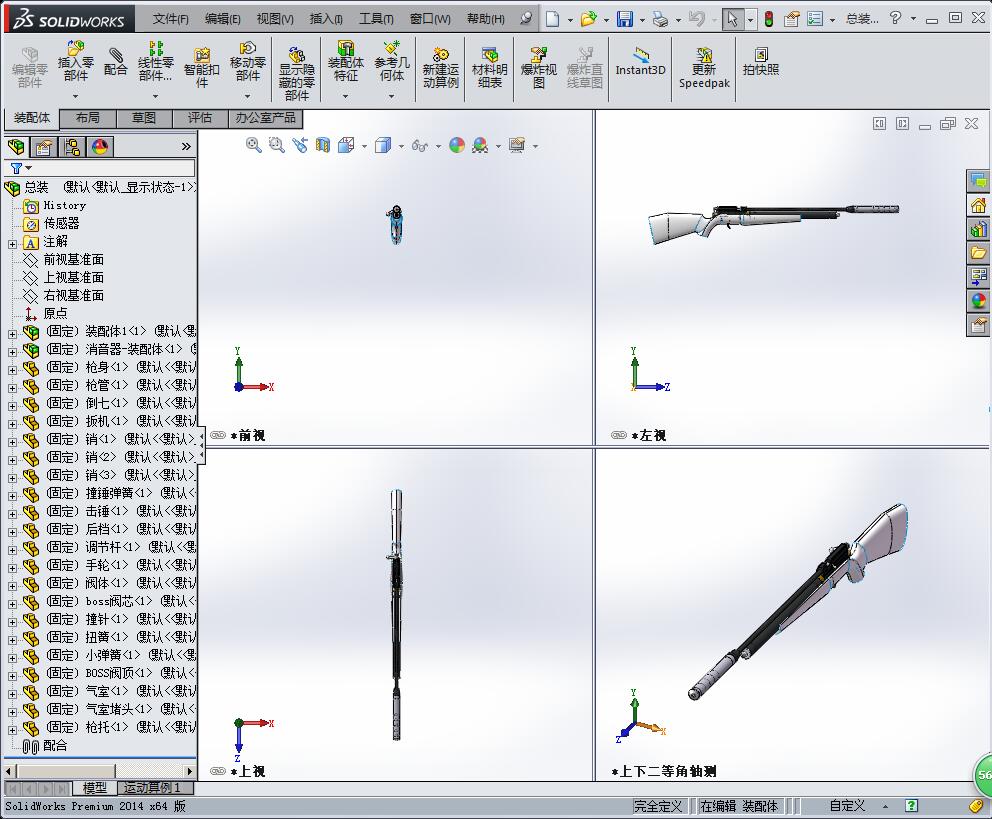Image resolution: width=992 pixels, height=819 pixels.
Task: Open PropertyManager tab icon
Action: 43,147
